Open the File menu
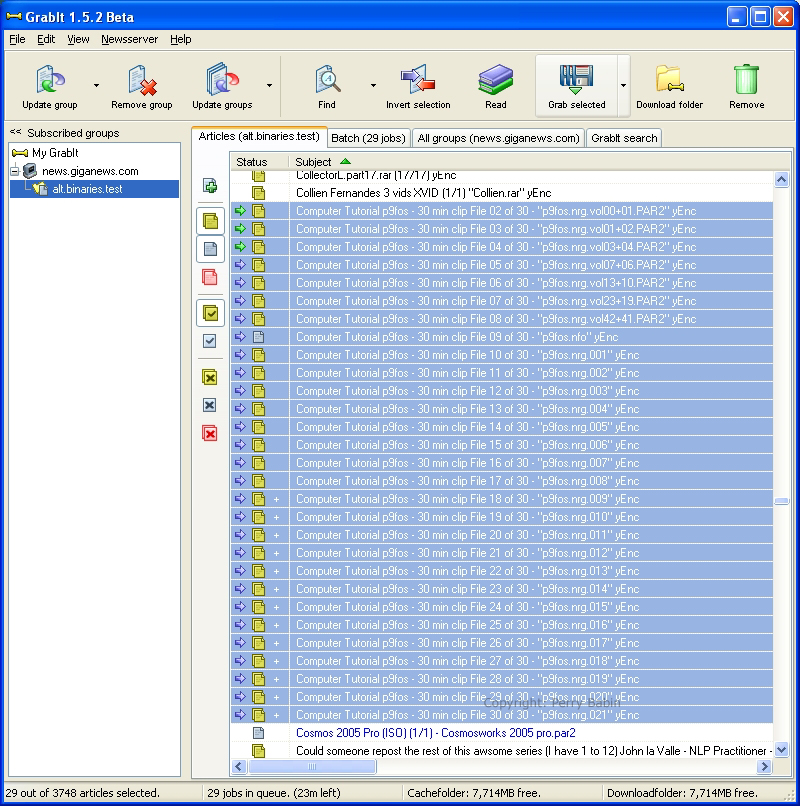The height and width of the screenshot is (806, 800). 17,39
